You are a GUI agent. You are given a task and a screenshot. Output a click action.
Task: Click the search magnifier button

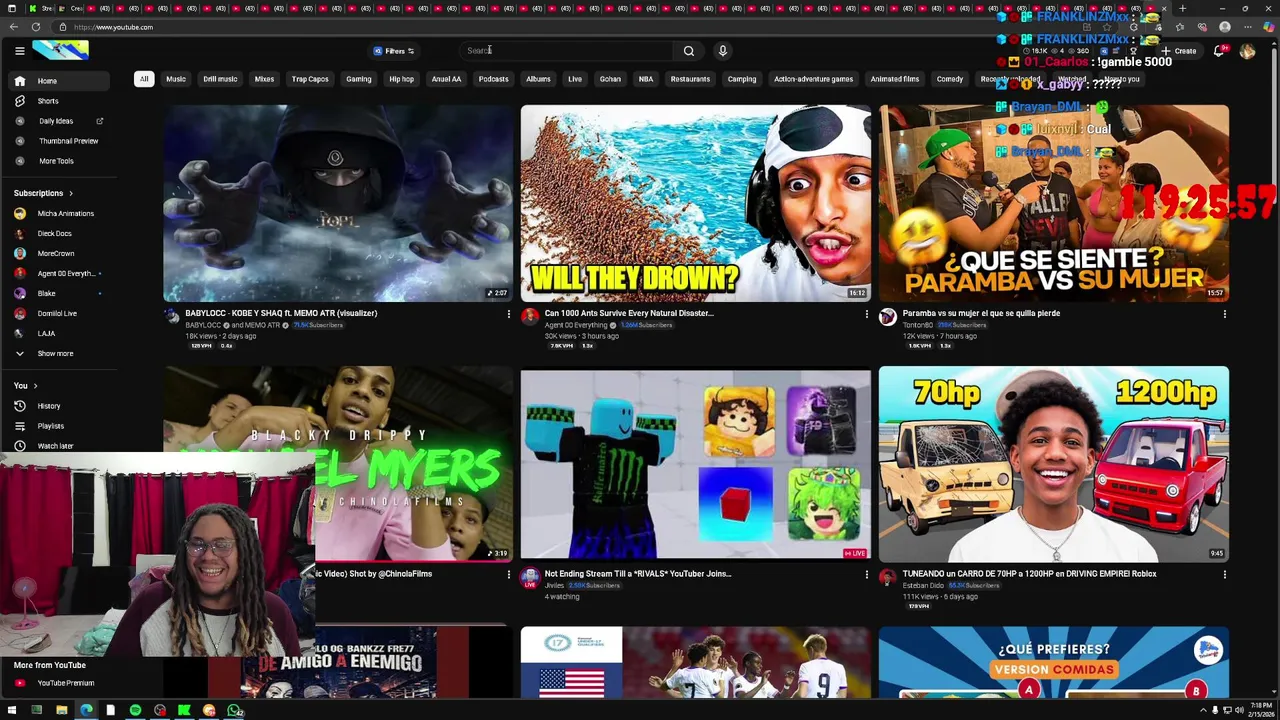tap(689, 51)
